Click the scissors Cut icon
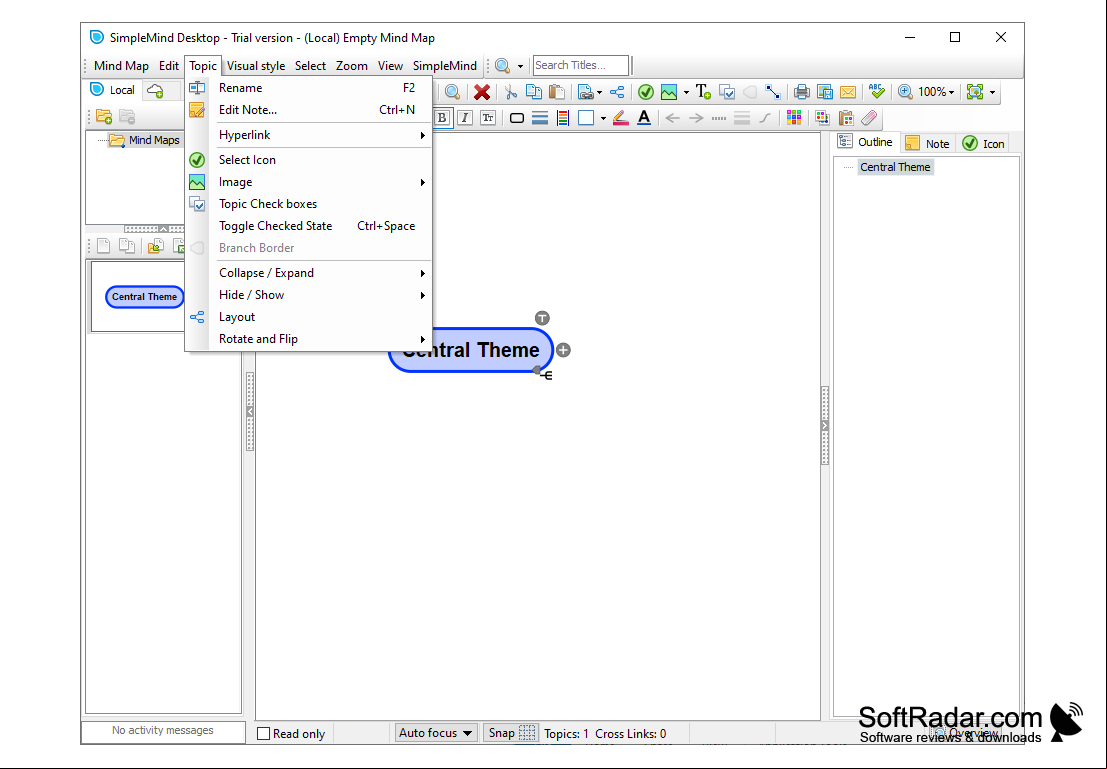 click(510, 92)
